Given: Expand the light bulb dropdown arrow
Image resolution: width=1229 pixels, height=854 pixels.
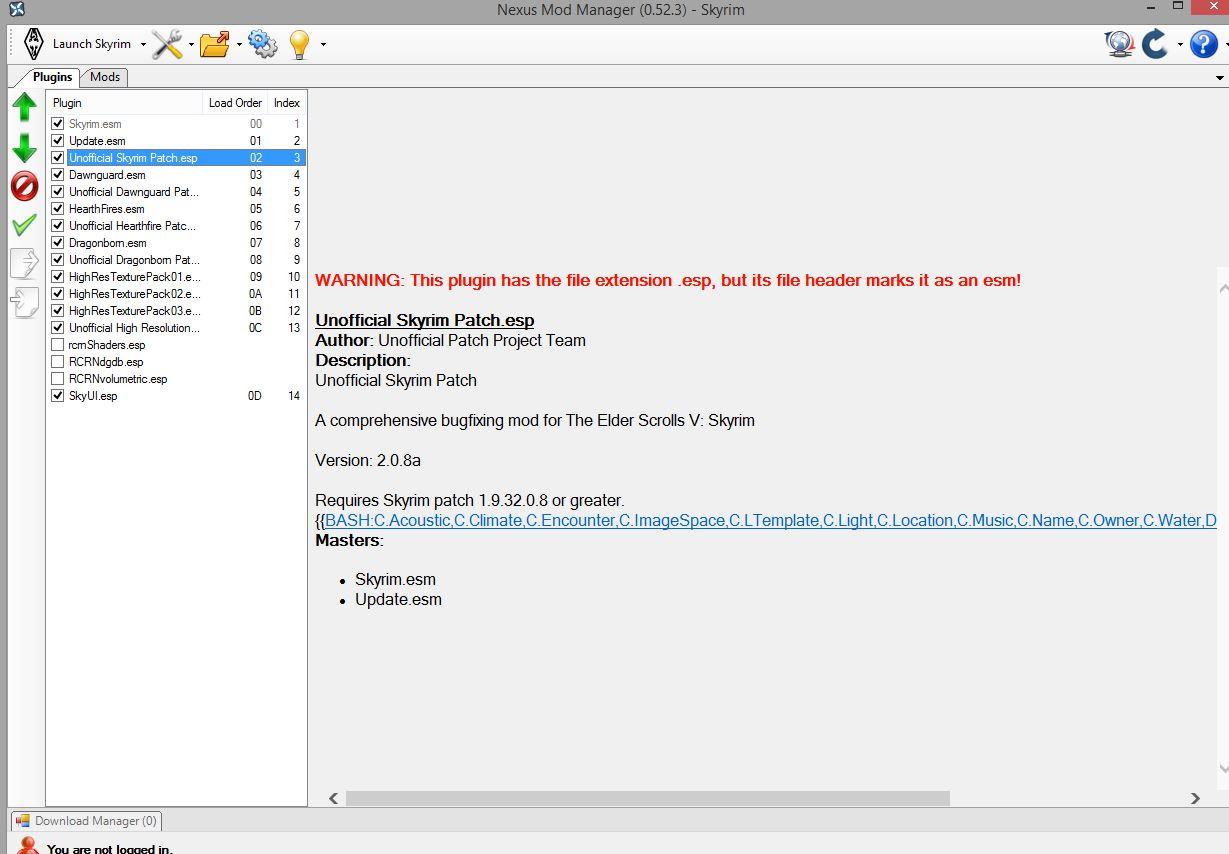Looking at the screenshot, I should point(323,44).
